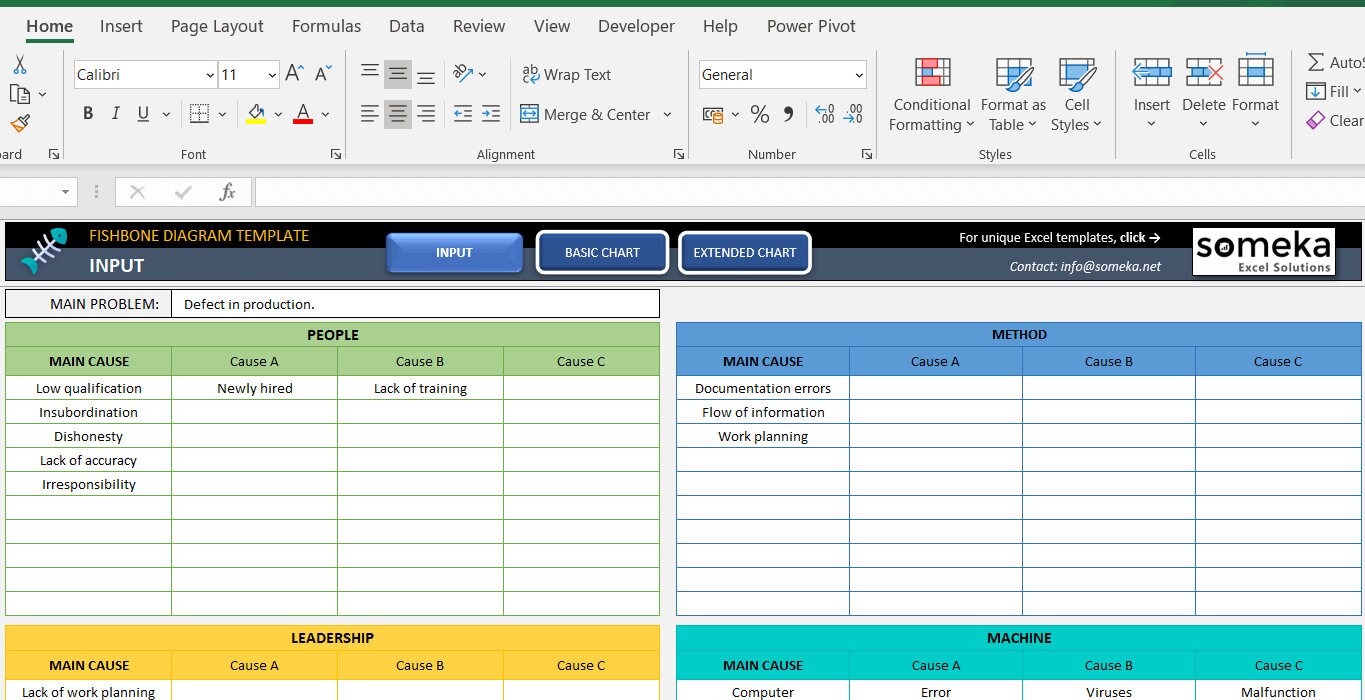Increase the indent
This screenshot has height=700, width=1365.
[490, 114]
